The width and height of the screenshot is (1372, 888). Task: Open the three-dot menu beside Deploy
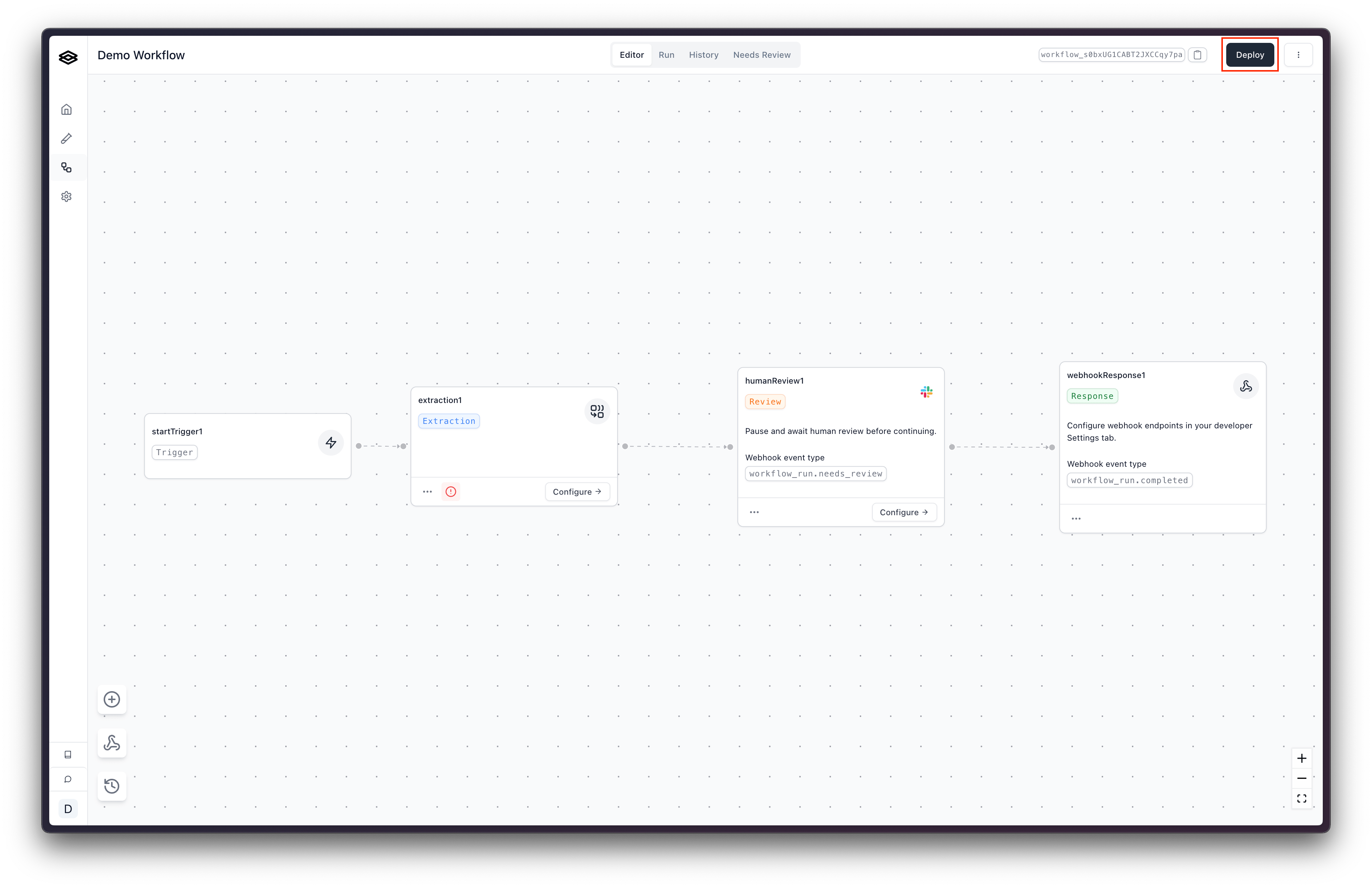[1298, 55]
